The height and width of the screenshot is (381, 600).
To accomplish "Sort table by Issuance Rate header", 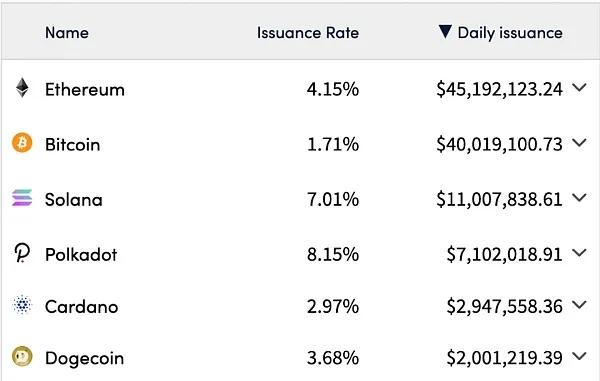I will (308, 33).
